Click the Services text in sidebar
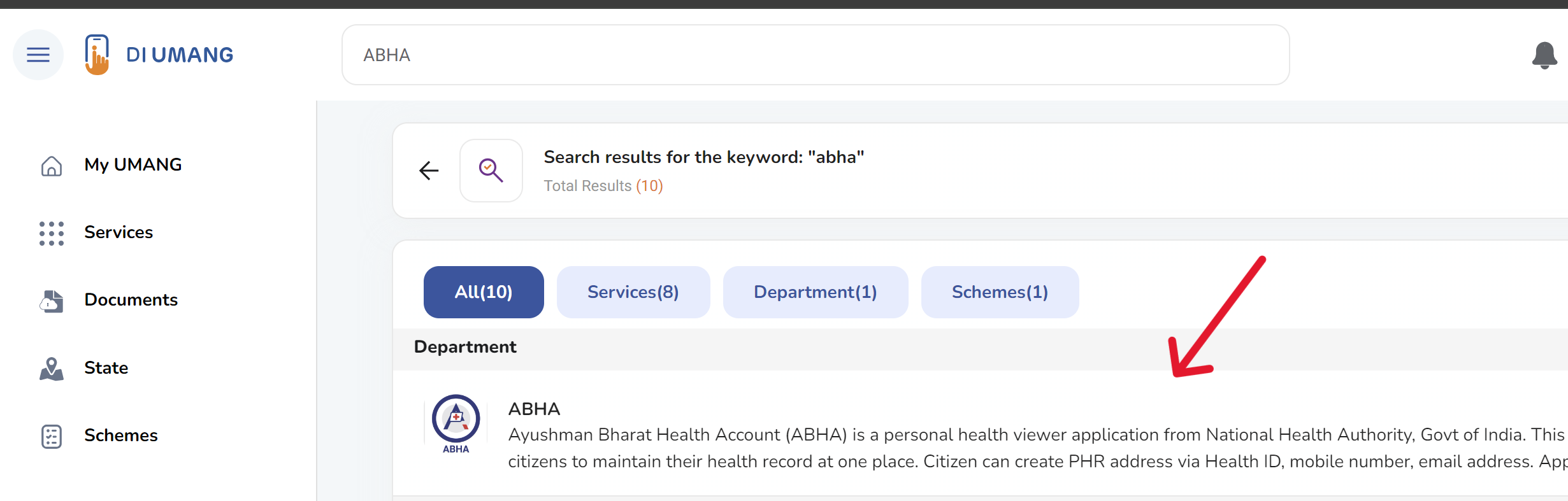The image size is (1568, 501). click(x=118, y=232)
